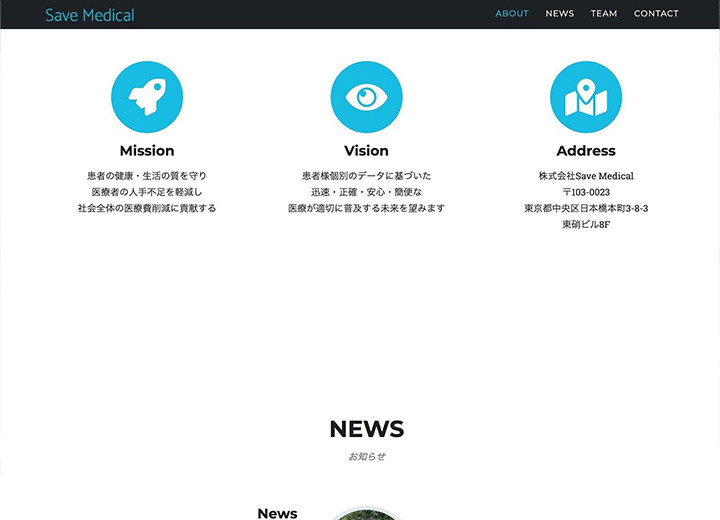Click the vision text 迅速・正確・安心・簡便な
This screenshot has height=520, width=720.
(366, 192)
